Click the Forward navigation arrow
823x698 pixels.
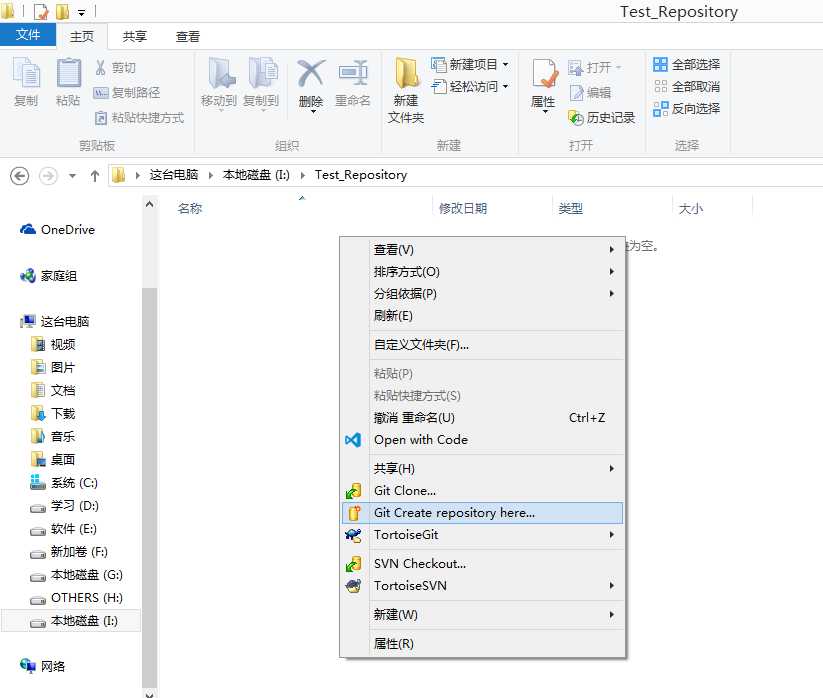(x=48, y=175)
